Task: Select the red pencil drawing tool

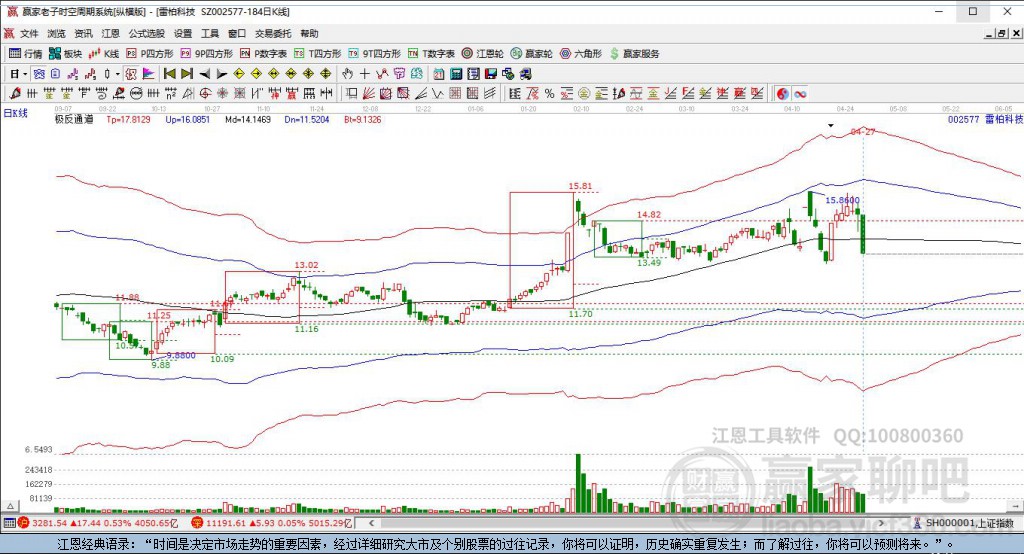Action: coord(15,94)
